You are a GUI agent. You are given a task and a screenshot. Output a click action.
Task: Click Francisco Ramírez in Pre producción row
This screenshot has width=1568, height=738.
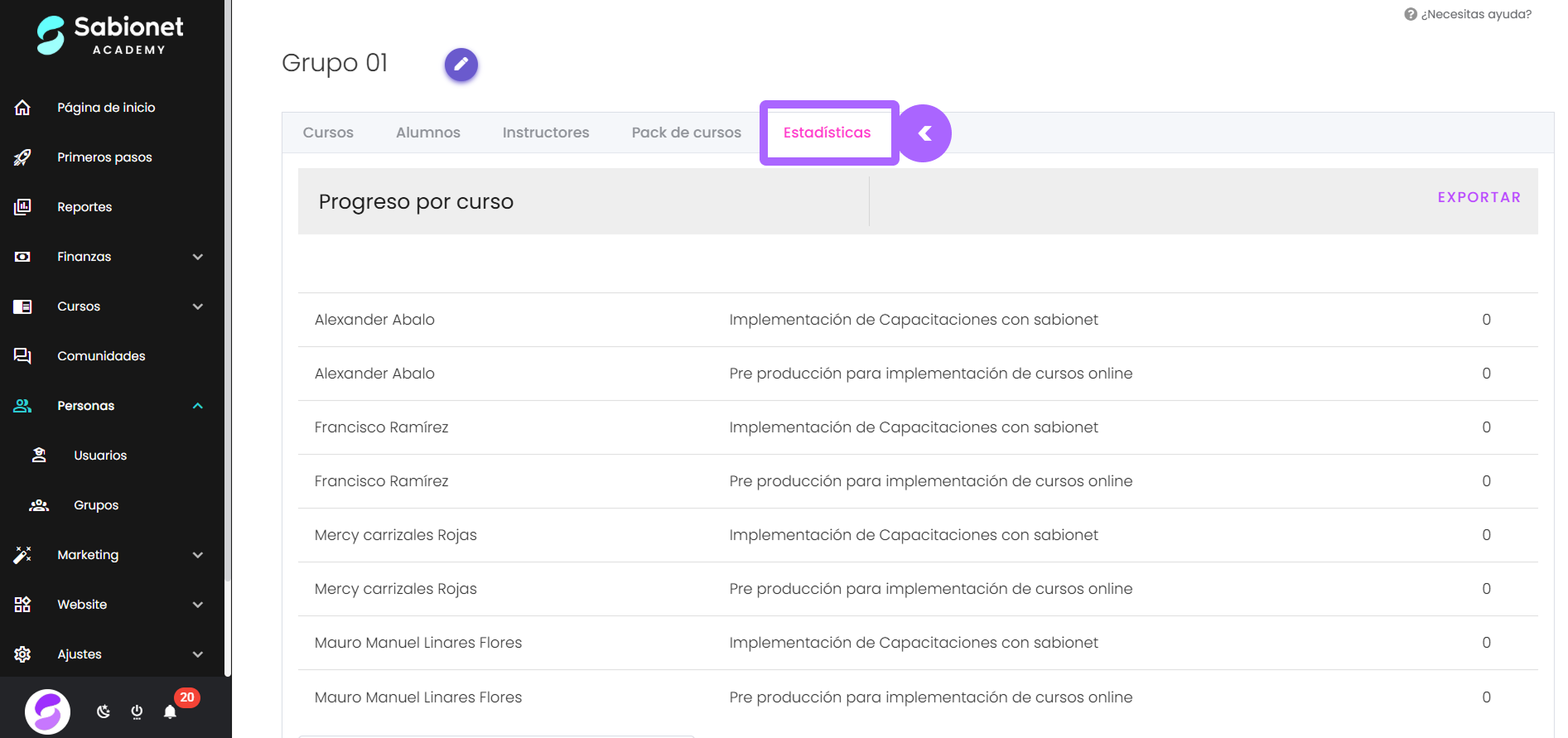pyautogui.click(x=382, y=481)
